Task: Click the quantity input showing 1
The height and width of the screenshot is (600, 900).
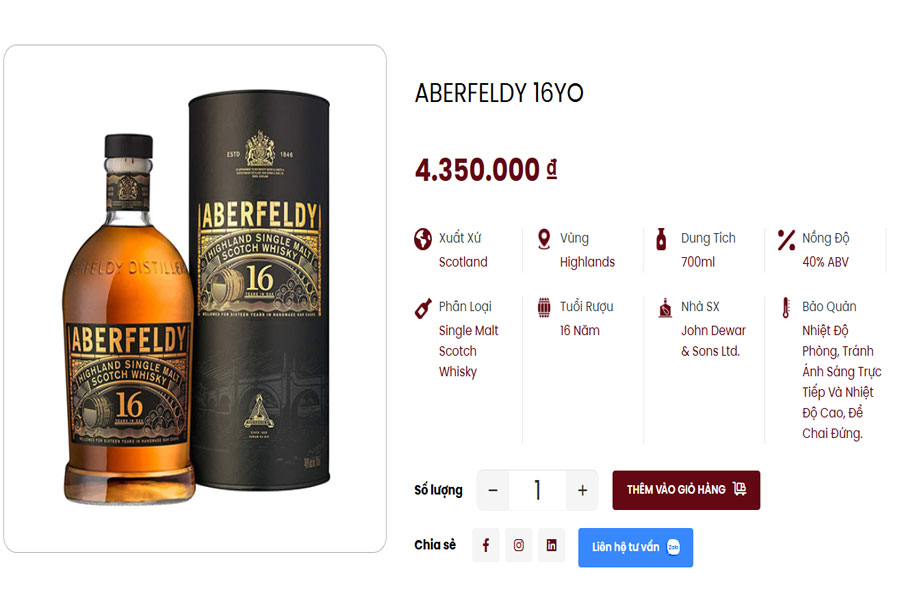Action: click(x=537, y=490)
